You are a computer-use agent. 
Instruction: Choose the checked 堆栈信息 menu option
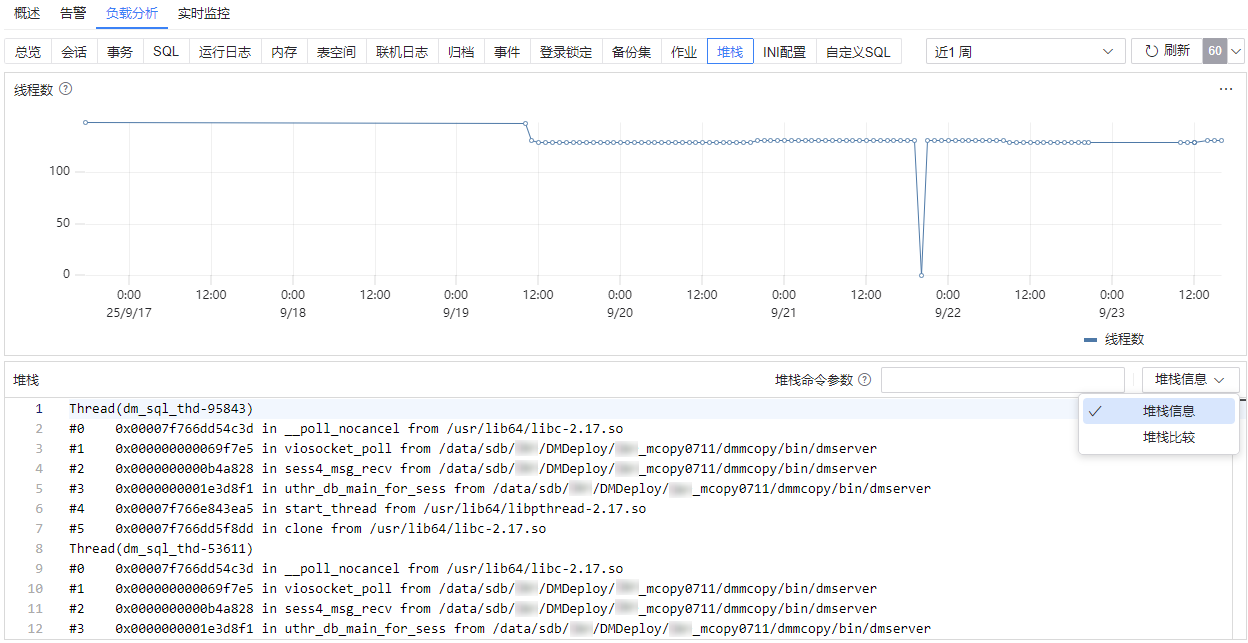point(1159,411)
